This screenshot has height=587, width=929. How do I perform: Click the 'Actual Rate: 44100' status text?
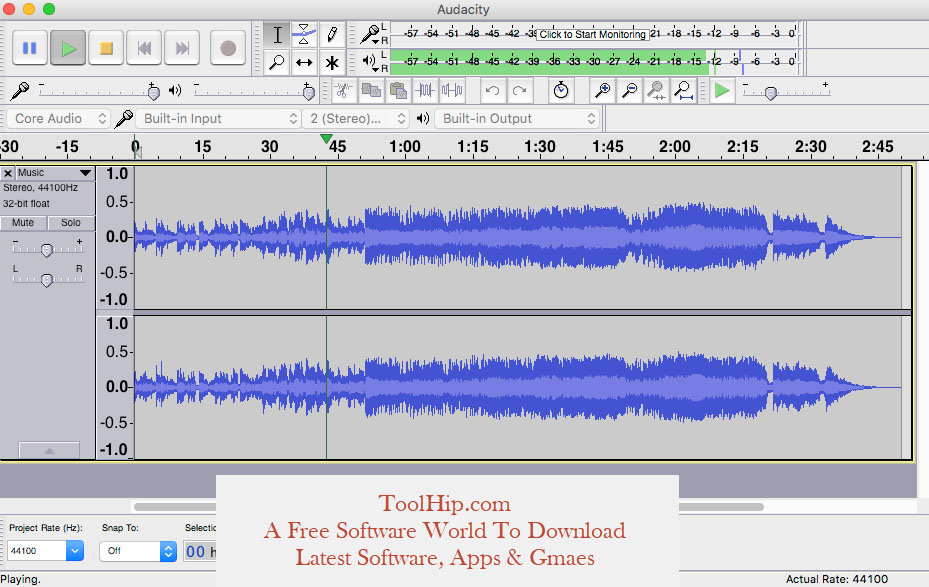pyautogui.click(x=837, y=579)
